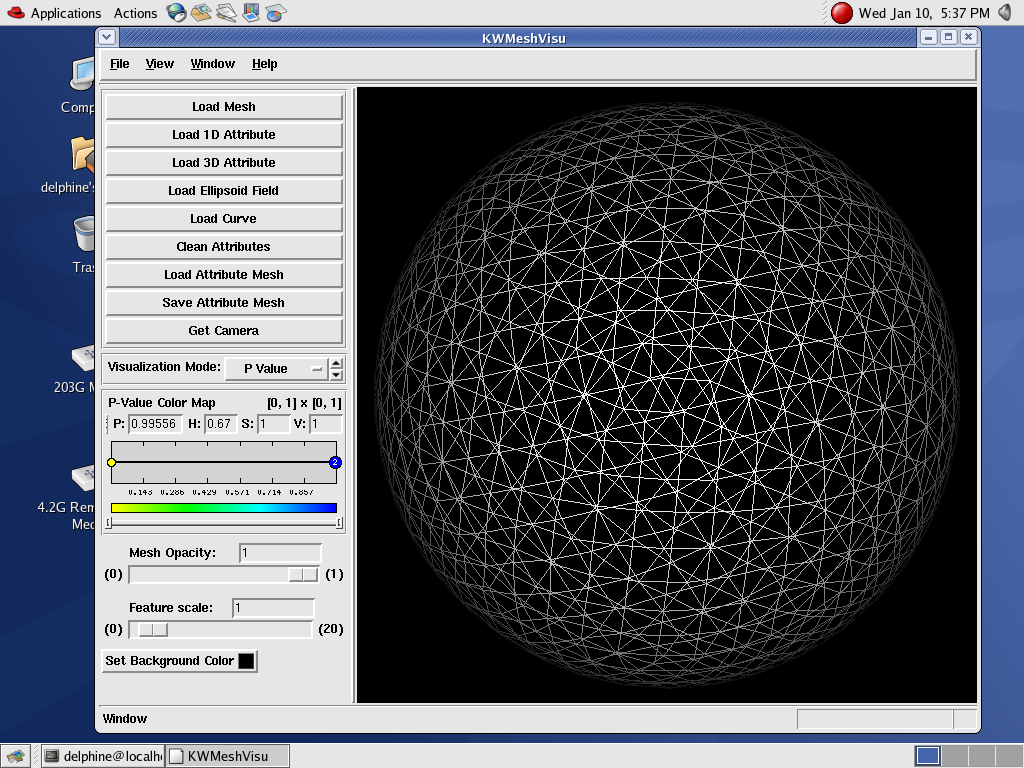The width and height of the screenshot is (1024, 768).
Task: Select the yellow color map node
Action: [111, 462]
